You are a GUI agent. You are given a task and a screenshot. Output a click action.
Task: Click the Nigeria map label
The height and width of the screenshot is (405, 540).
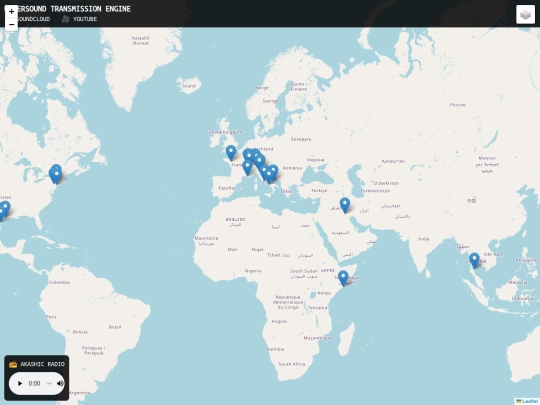[x=253, y=271]
